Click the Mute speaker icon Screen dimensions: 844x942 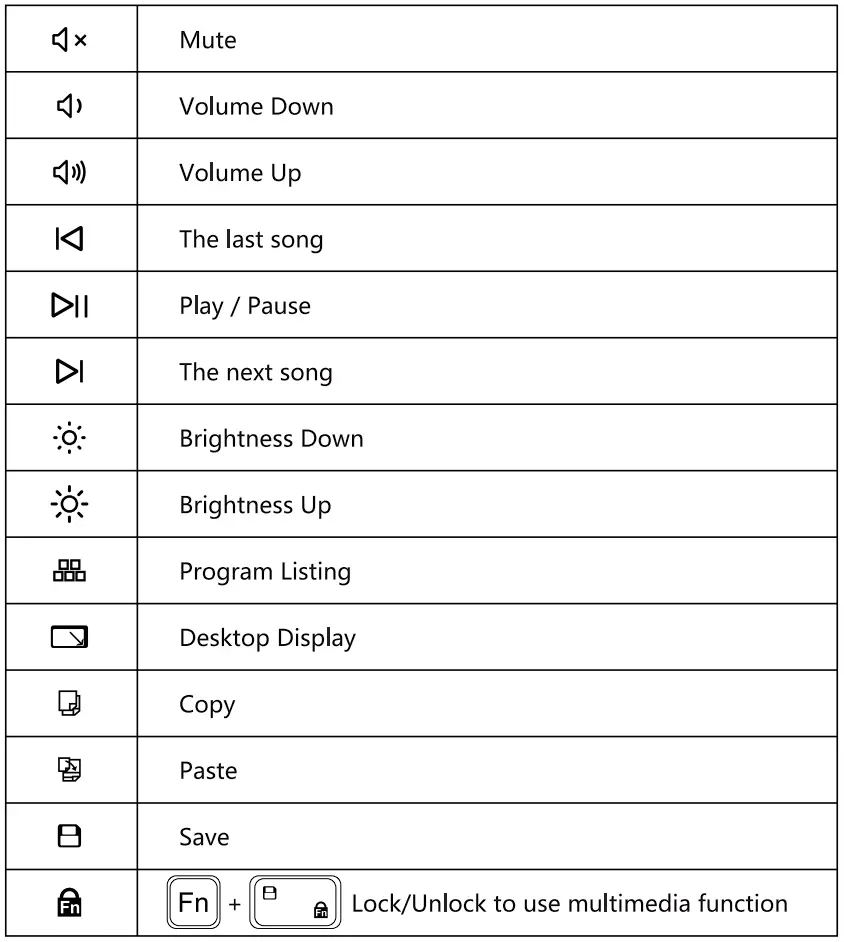[69, 40]
